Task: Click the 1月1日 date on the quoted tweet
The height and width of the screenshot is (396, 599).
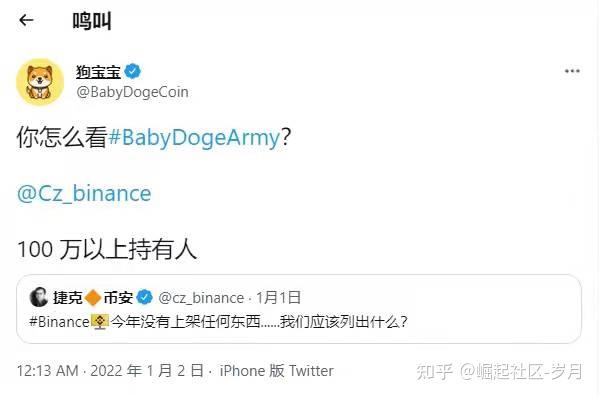Action: coord(278,298)
